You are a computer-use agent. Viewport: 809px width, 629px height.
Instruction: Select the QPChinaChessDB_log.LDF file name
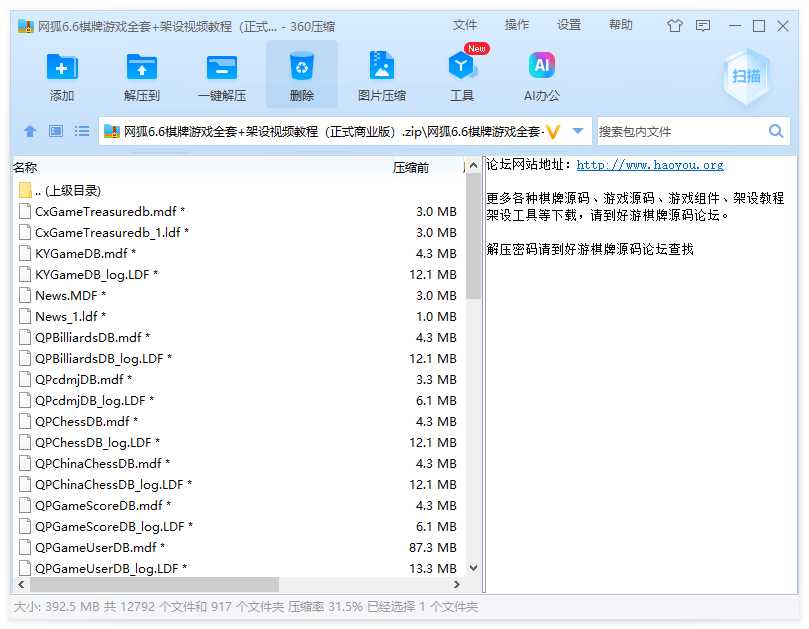pyautogui.click(x=113, y=484)
